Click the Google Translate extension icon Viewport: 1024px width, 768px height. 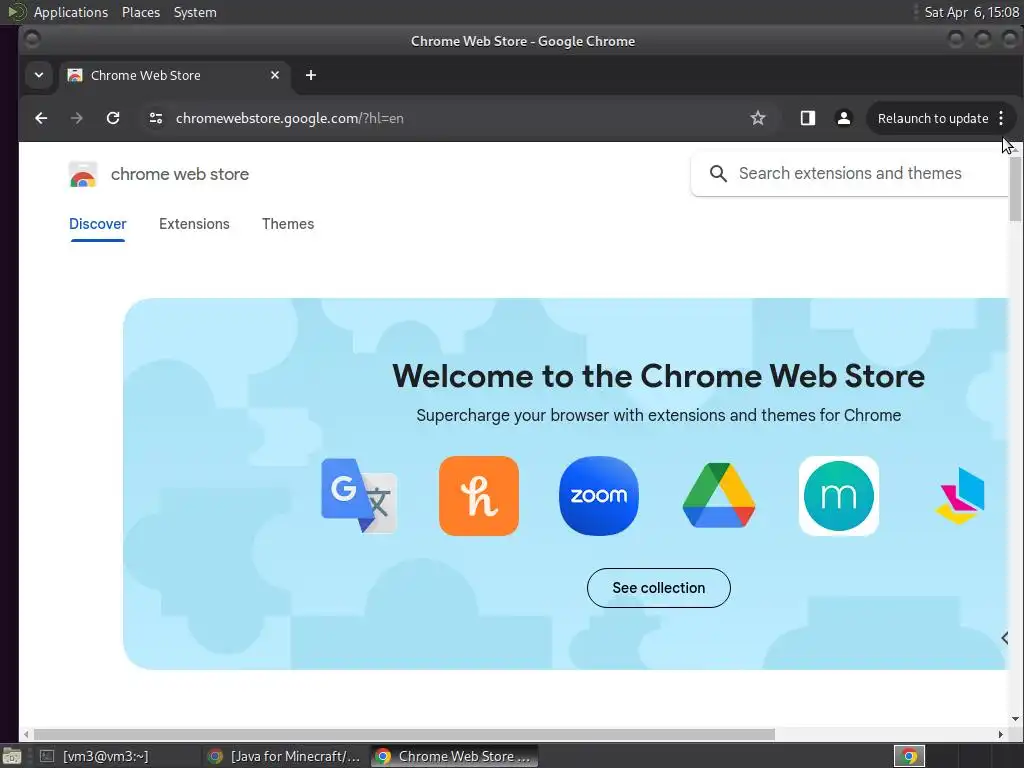coord(359,496)
